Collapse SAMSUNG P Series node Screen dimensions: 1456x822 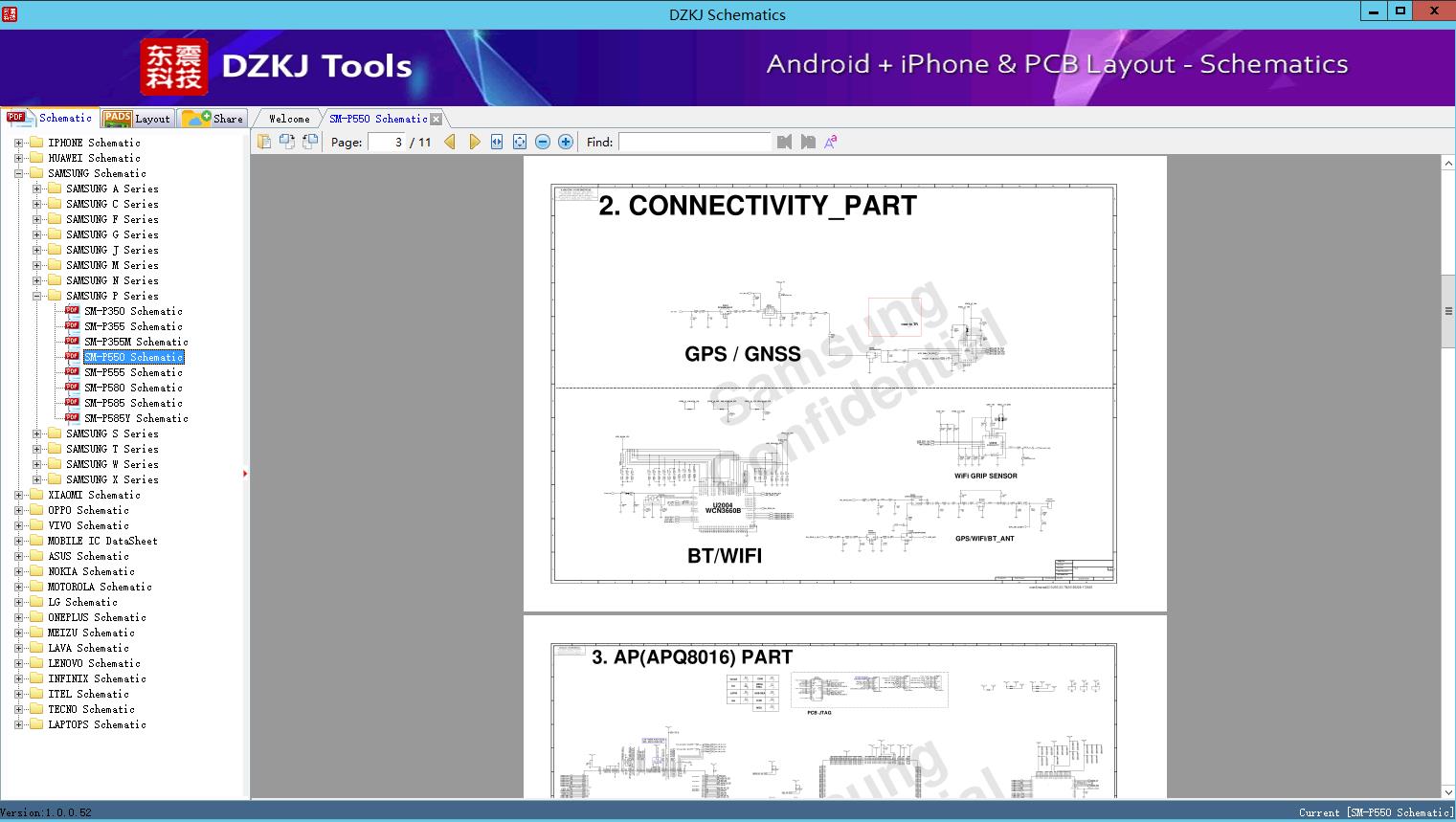click(36, 296)
